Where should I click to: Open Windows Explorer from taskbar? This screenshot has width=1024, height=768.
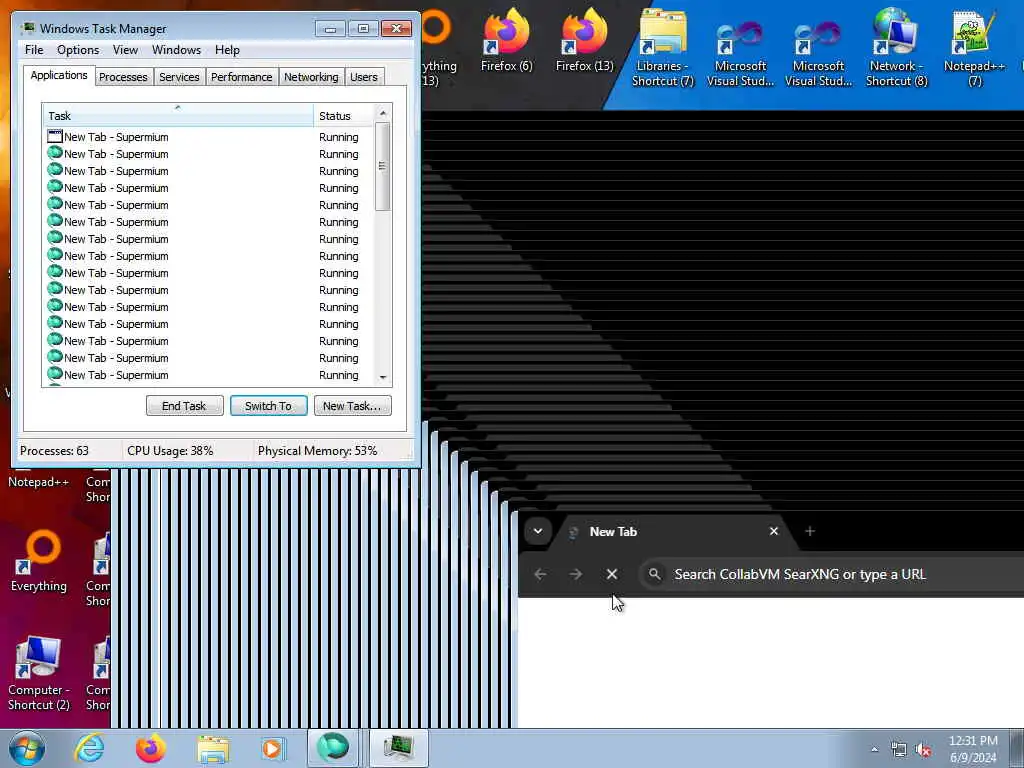click(x=213, y=748)
